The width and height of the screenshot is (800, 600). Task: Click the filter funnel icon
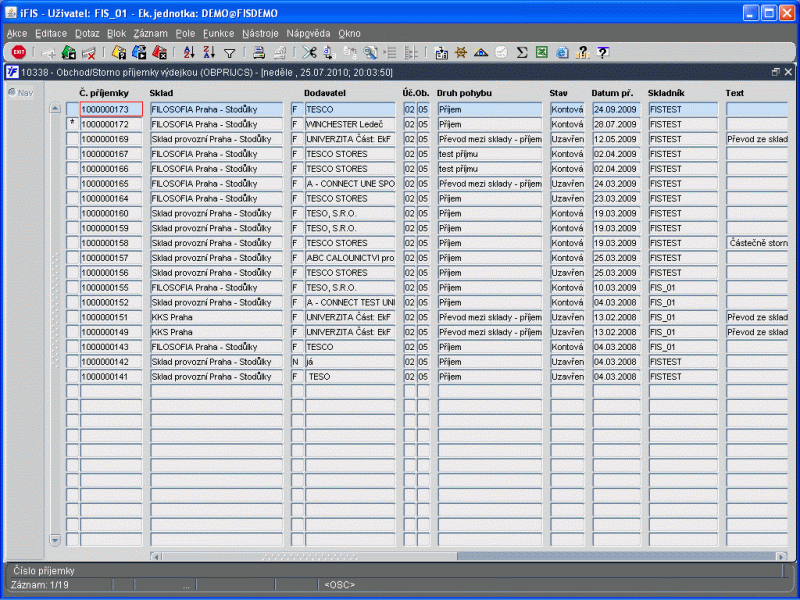click(230, 53)
